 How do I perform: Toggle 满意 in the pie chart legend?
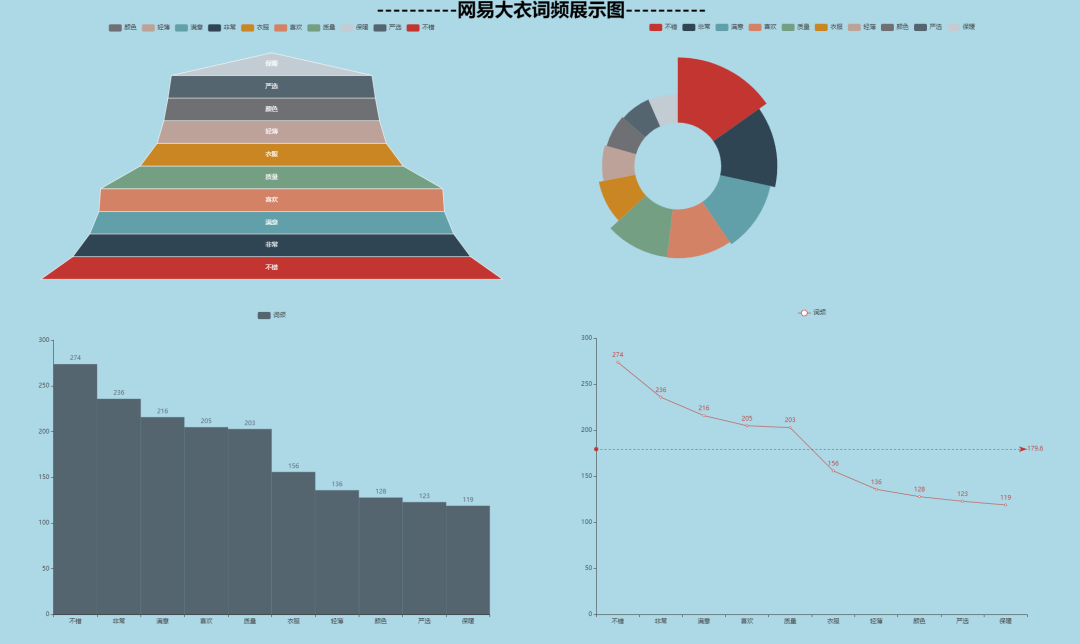pos(729,27)
